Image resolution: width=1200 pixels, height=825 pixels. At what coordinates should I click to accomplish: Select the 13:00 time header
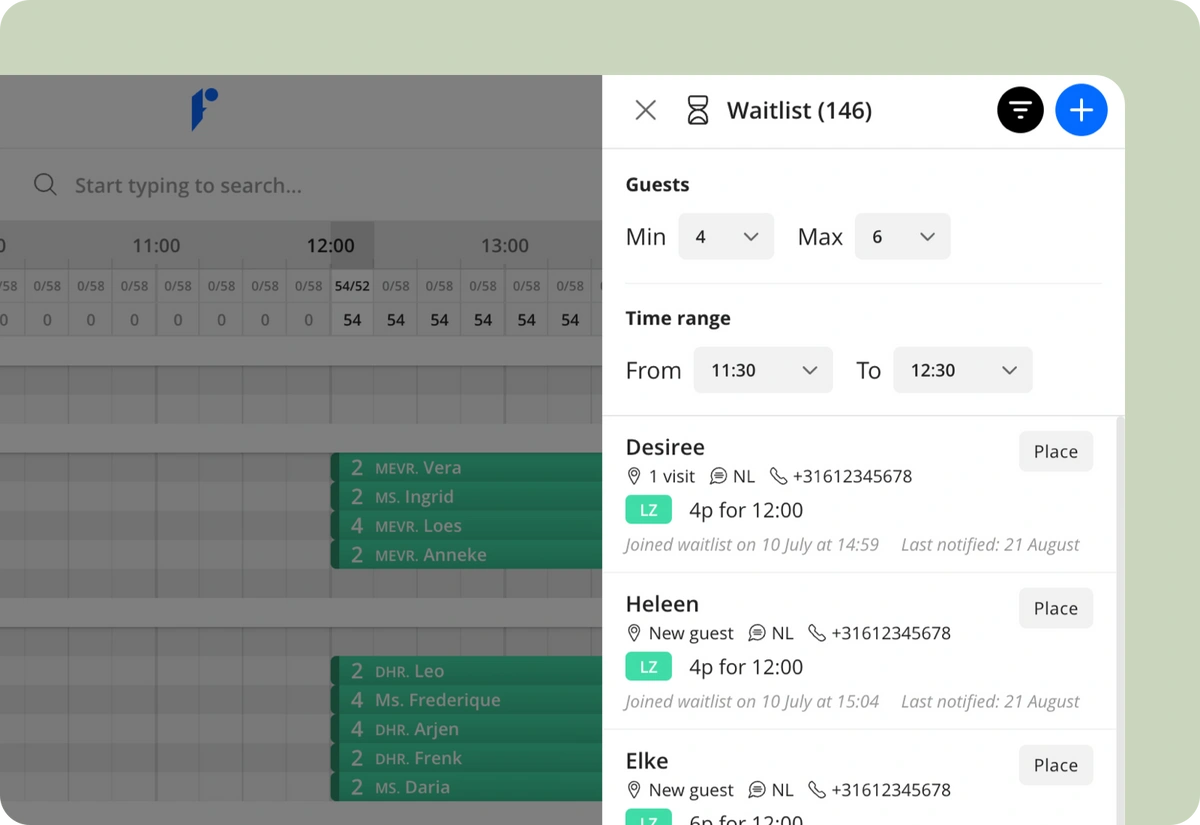tap(505, 245)
